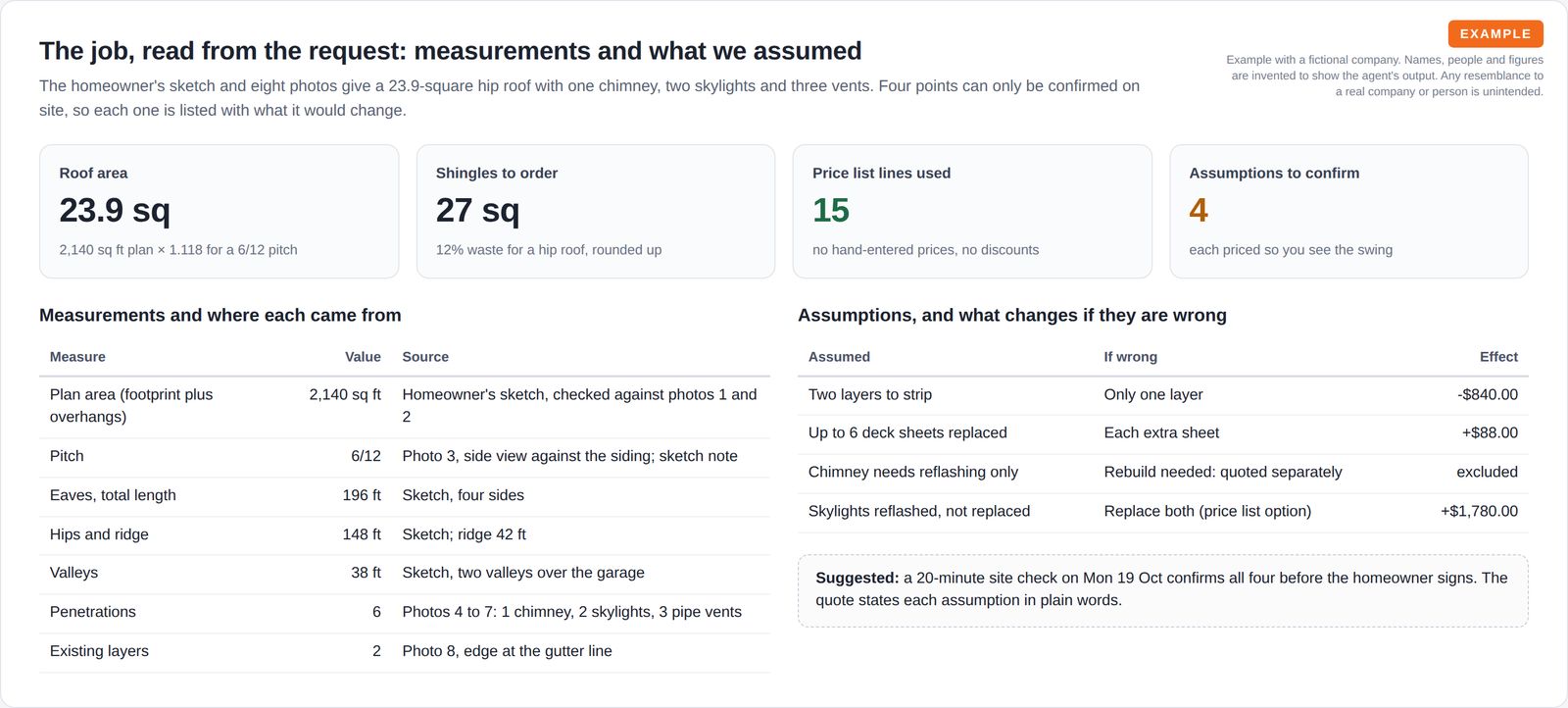The width and height of the screenshot is (1568, 708).
Task: Select the +$1,780.00 skylights effect value
Action: point(1479,512)
